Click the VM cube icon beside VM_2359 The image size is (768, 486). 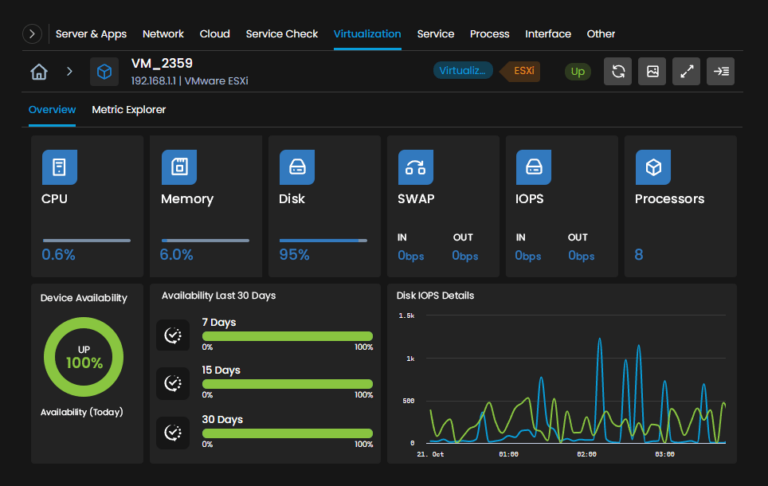point(104,72)
